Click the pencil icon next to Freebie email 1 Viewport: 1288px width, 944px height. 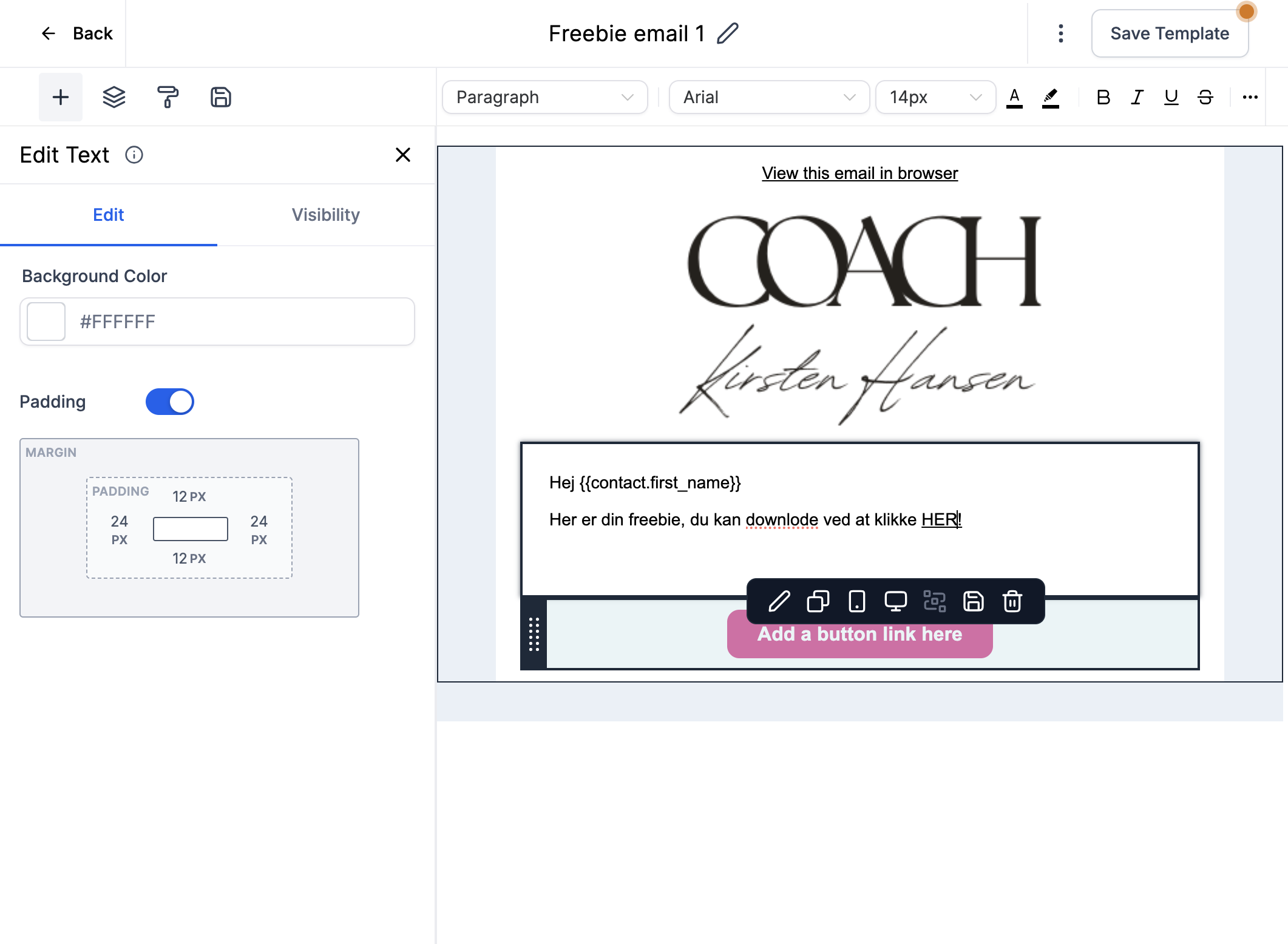pos(727,33)
